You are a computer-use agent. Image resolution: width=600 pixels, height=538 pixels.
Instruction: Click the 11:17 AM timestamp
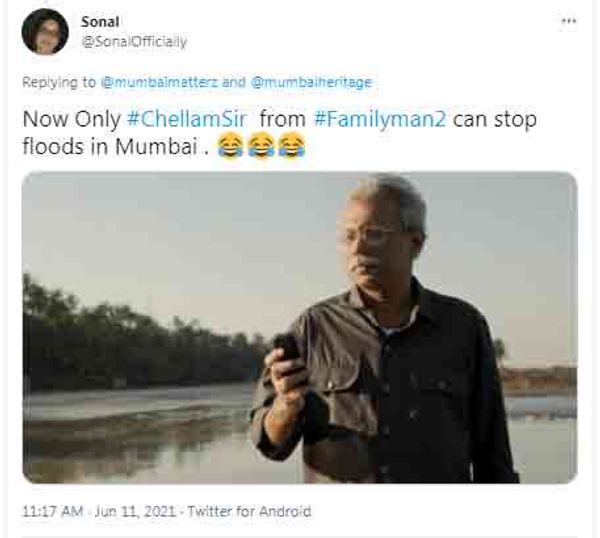click(52, 511)
